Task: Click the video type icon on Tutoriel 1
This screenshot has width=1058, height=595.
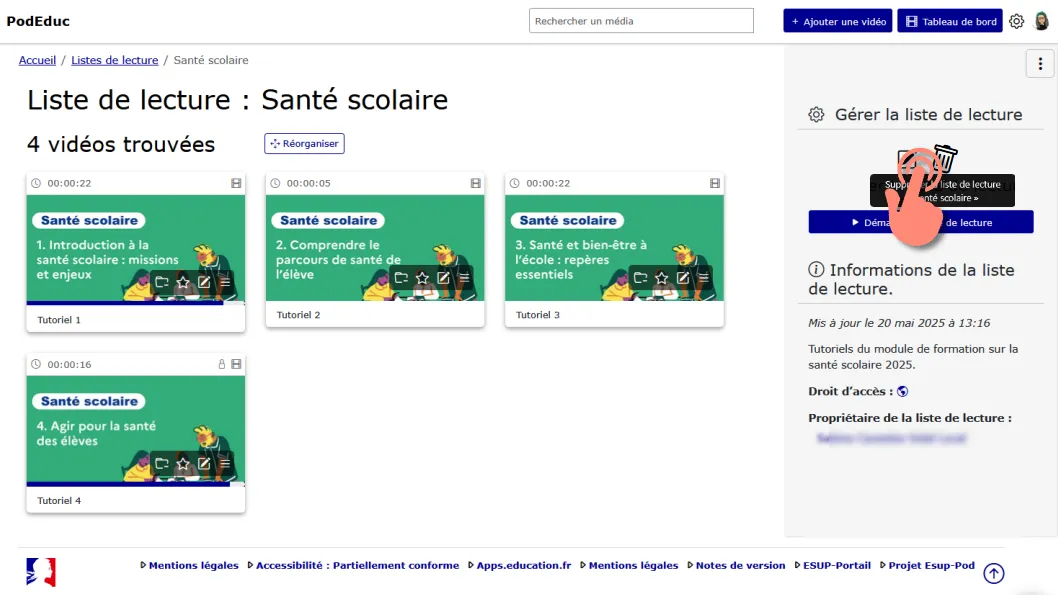Action: (x=236, y=183)
